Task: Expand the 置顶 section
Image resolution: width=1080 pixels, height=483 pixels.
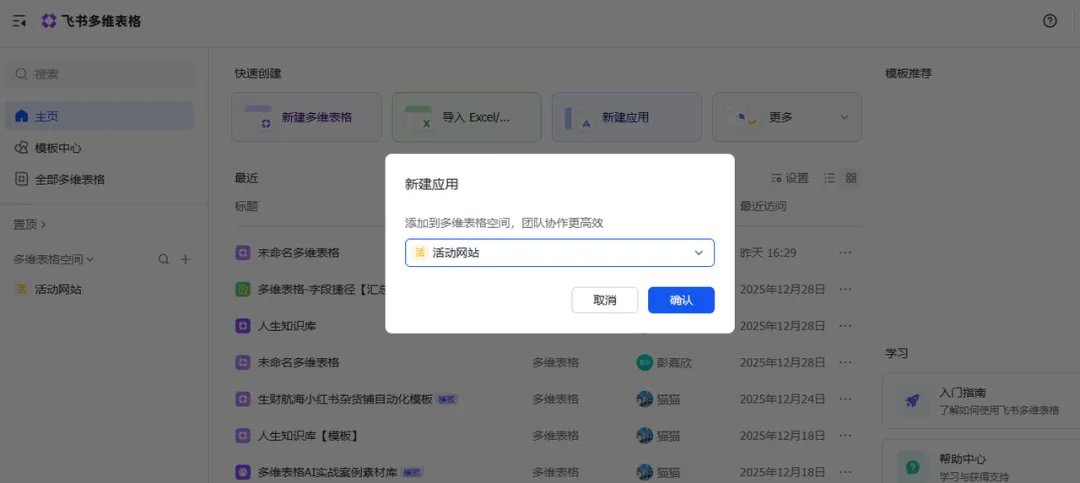Action: (x=30, y=225)
